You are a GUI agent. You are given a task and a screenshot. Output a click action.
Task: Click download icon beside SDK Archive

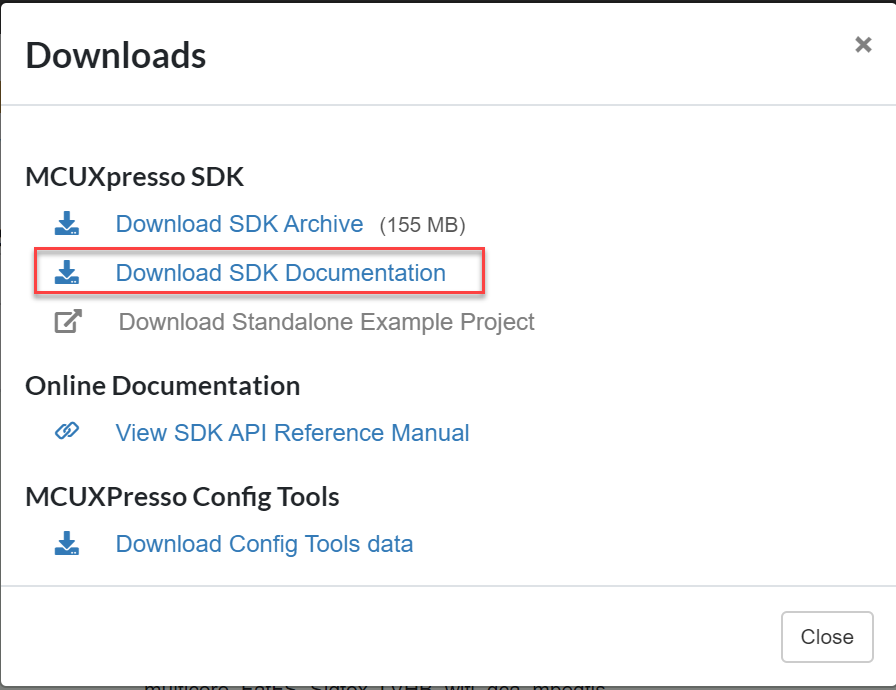tap(67, 224)
